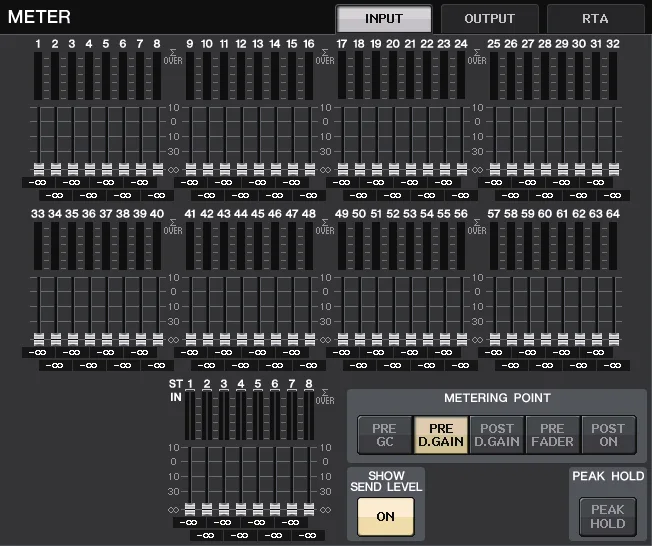The image size is (652, 546).
Task: Click the Σ OVER indicator after channel 40
Action: click(x=173, y=227)
